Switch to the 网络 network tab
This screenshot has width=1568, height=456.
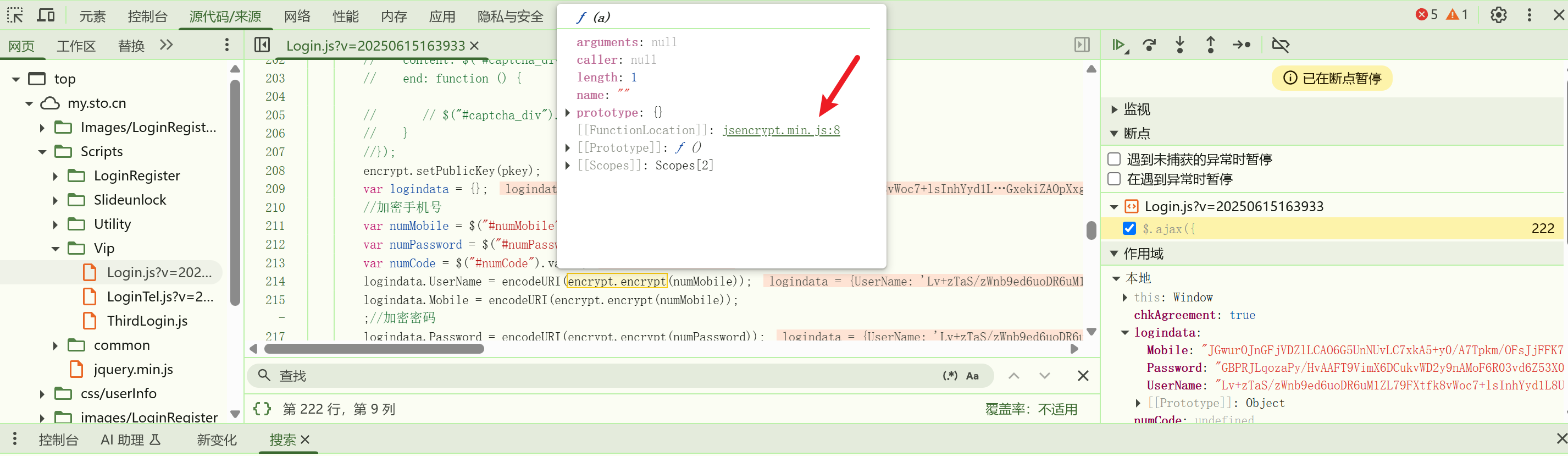click(x=297, y=16)
